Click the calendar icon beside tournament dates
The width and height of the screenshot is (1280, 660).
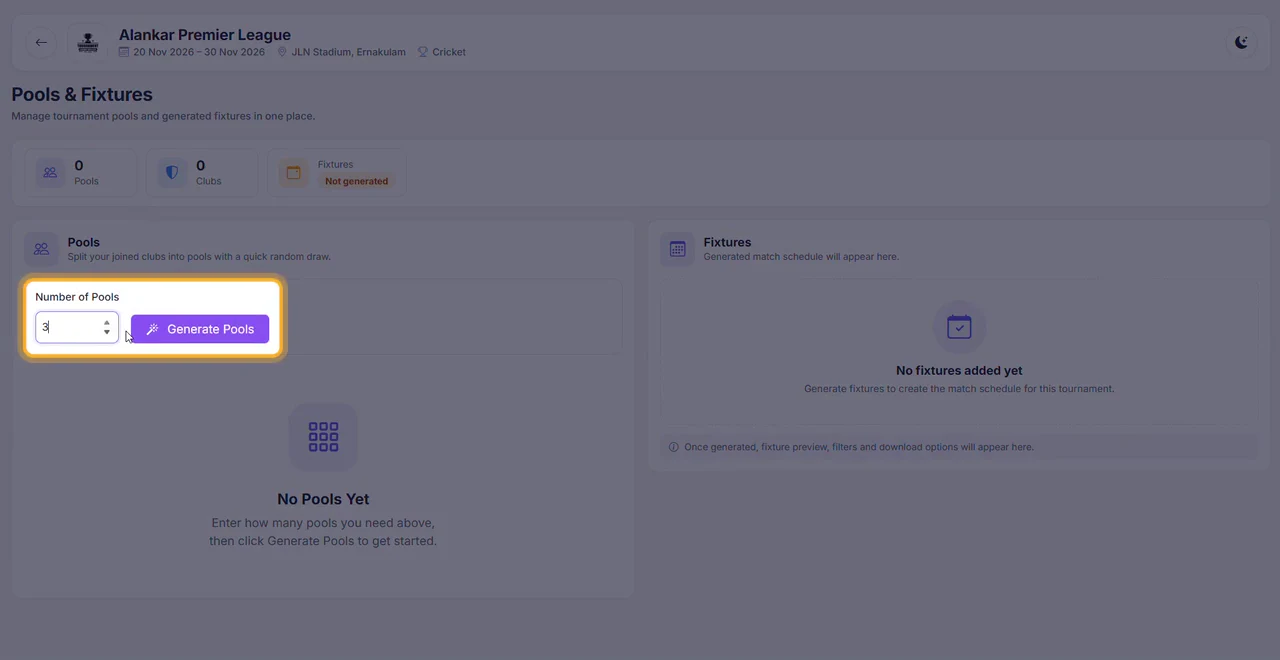(125, 52)
